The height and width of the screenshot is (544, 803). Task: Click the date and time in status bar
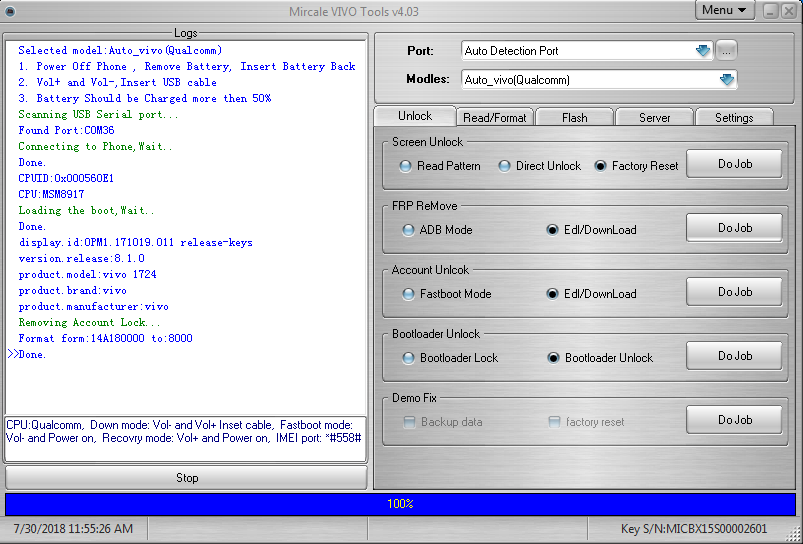click(x=73, y=529)
